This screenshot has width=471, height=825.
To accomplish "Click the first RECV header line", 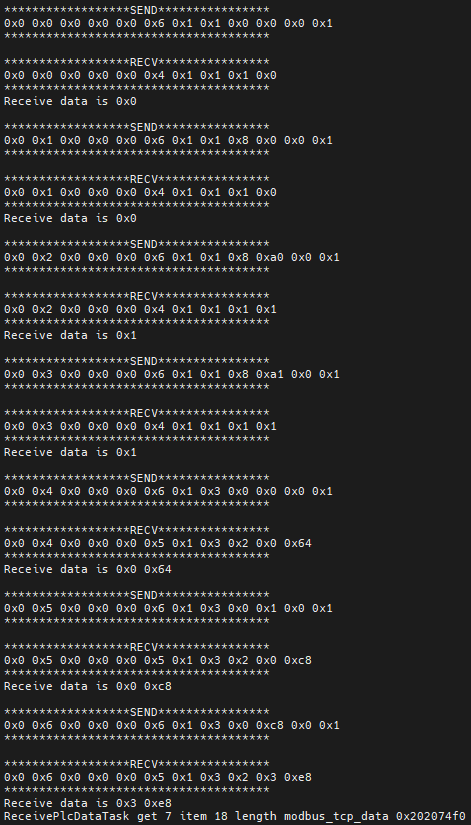I will [139, 63].
